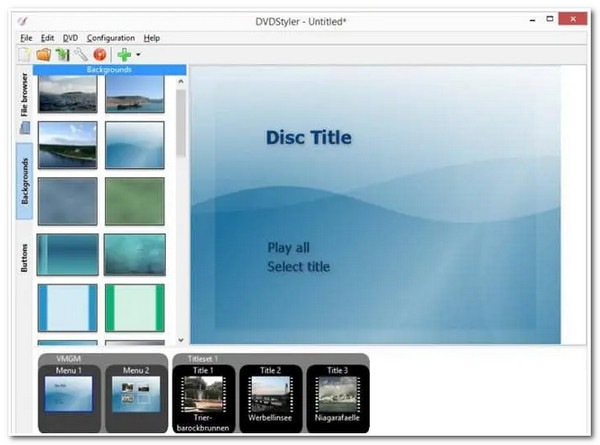Viewport: 600px width, 445px height.
Task: Click the Play all menu button
Action: [x=289, y=248]
